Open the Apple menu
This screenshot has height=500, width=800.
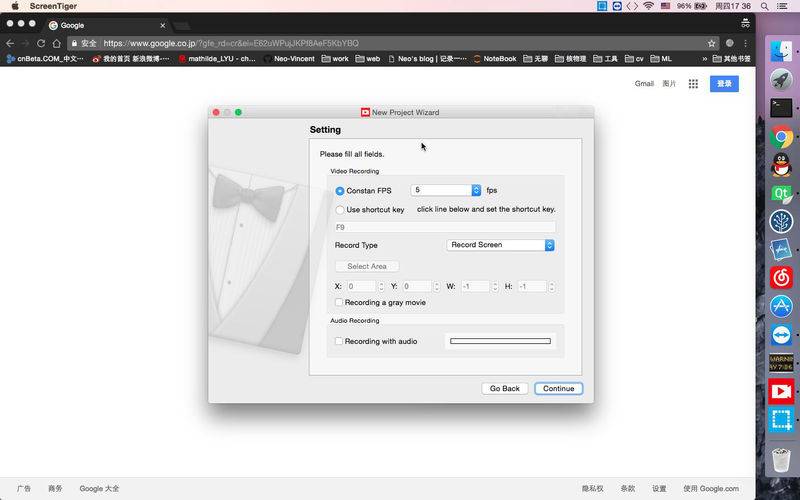point(15,6)
